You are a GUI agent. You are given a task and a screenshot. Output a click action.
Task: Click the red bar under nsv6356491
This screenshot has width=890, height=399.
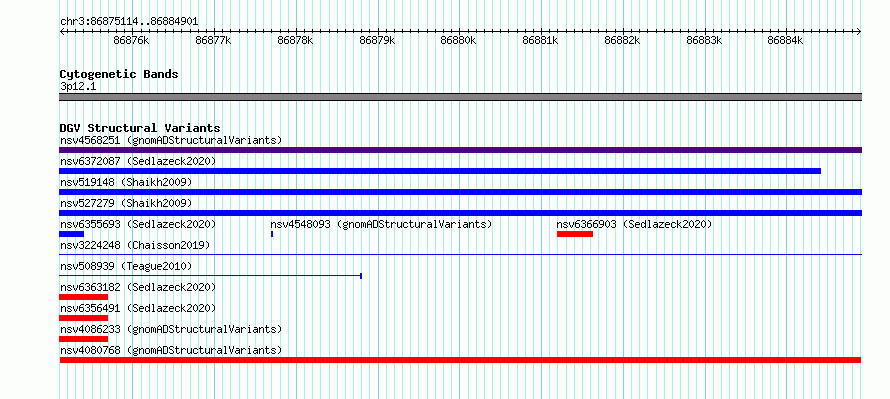(83, 318)
